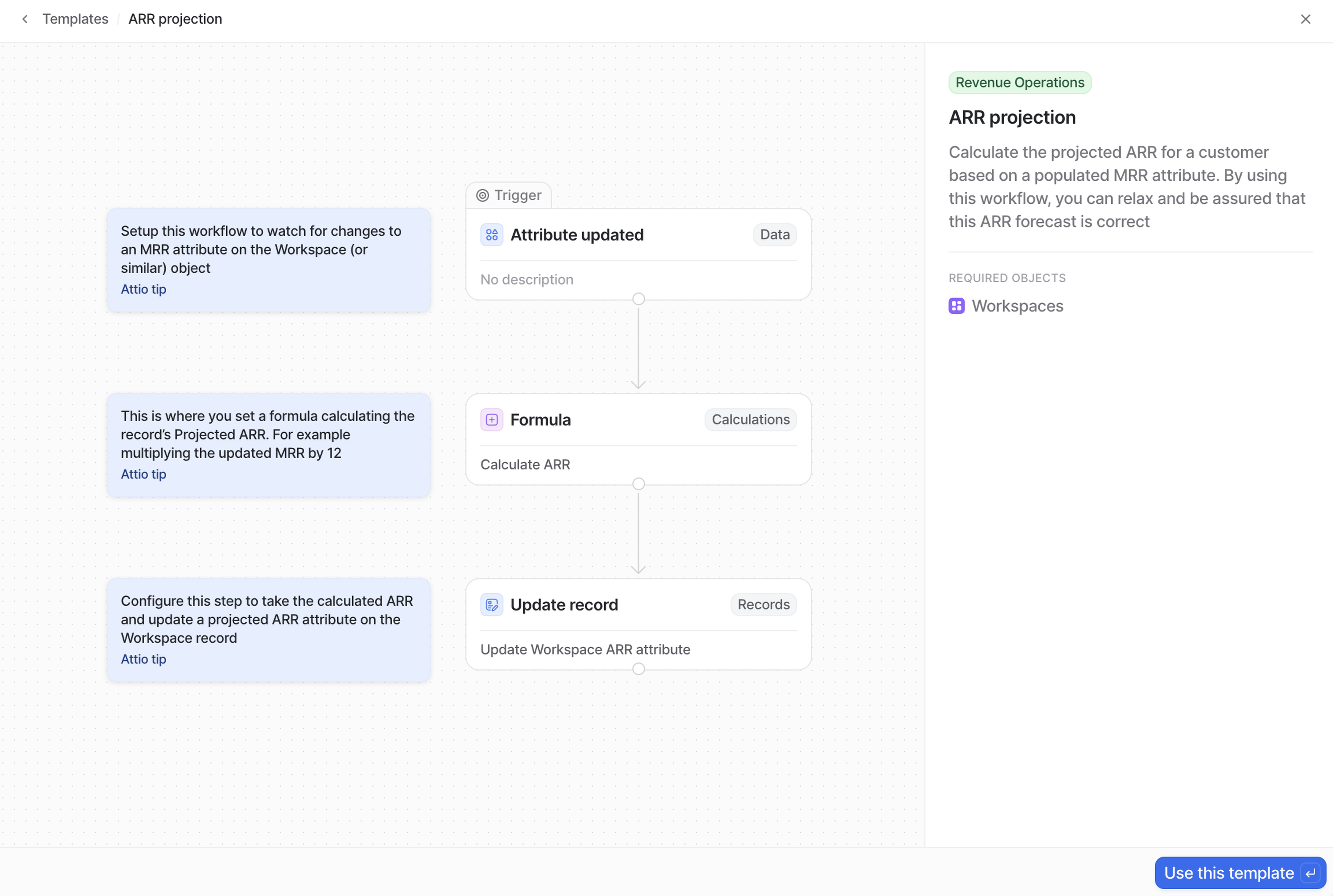Click the Formula plus-square icon
Viewport: 1333px width, 896px height.
(492, 420)
